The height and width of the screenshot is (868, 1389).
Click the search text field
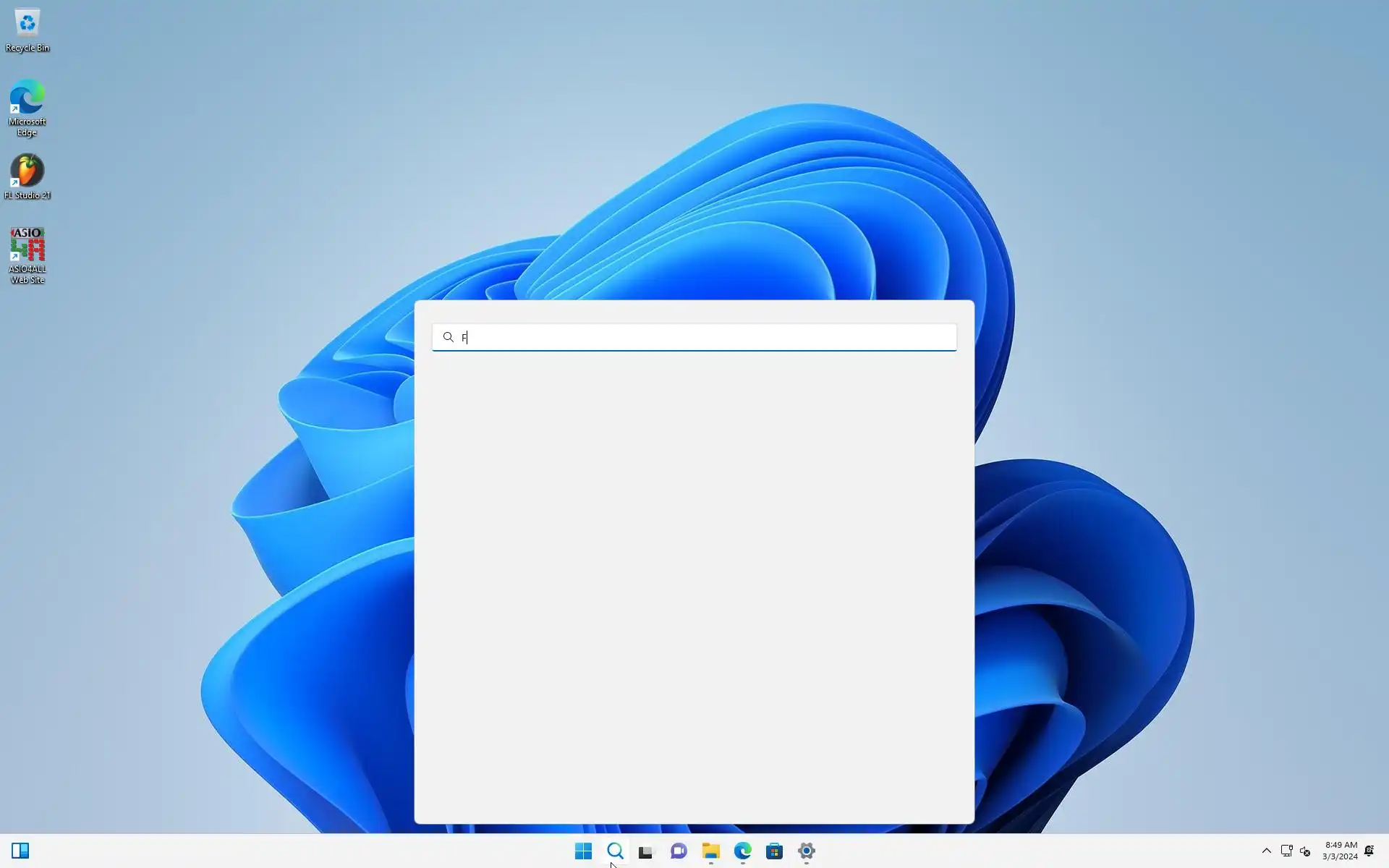click(694, 337)
